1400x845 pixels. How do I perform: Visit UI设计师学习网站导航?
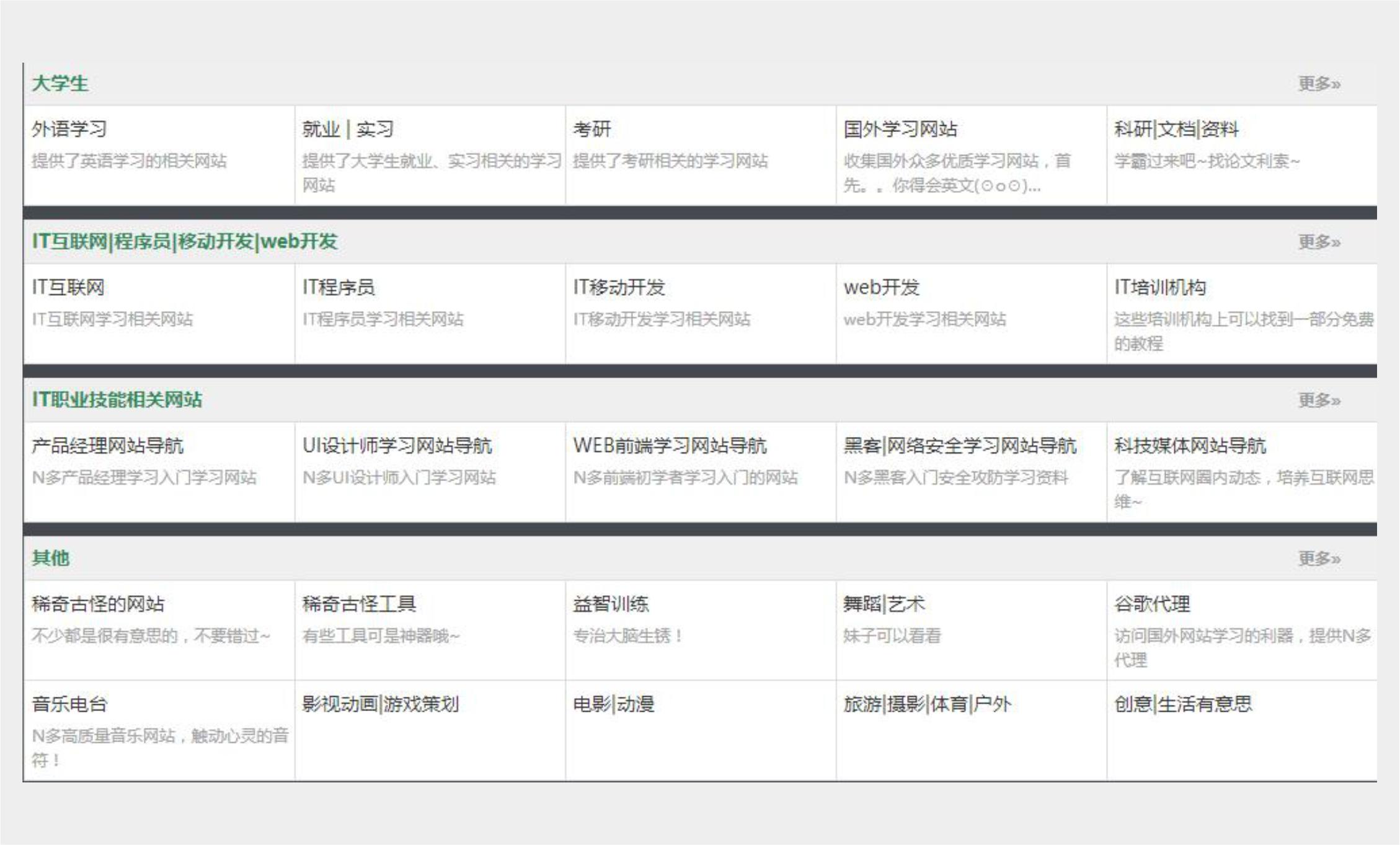398,444
